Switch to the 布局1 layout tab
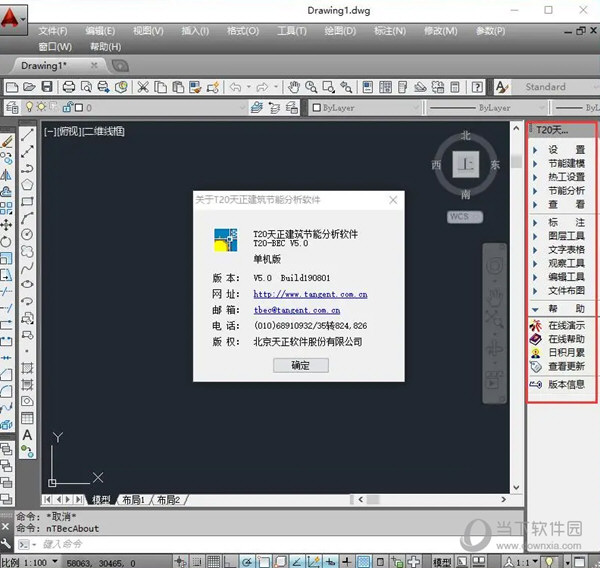This screenshot has width=600, height=568. click(134, 500)
